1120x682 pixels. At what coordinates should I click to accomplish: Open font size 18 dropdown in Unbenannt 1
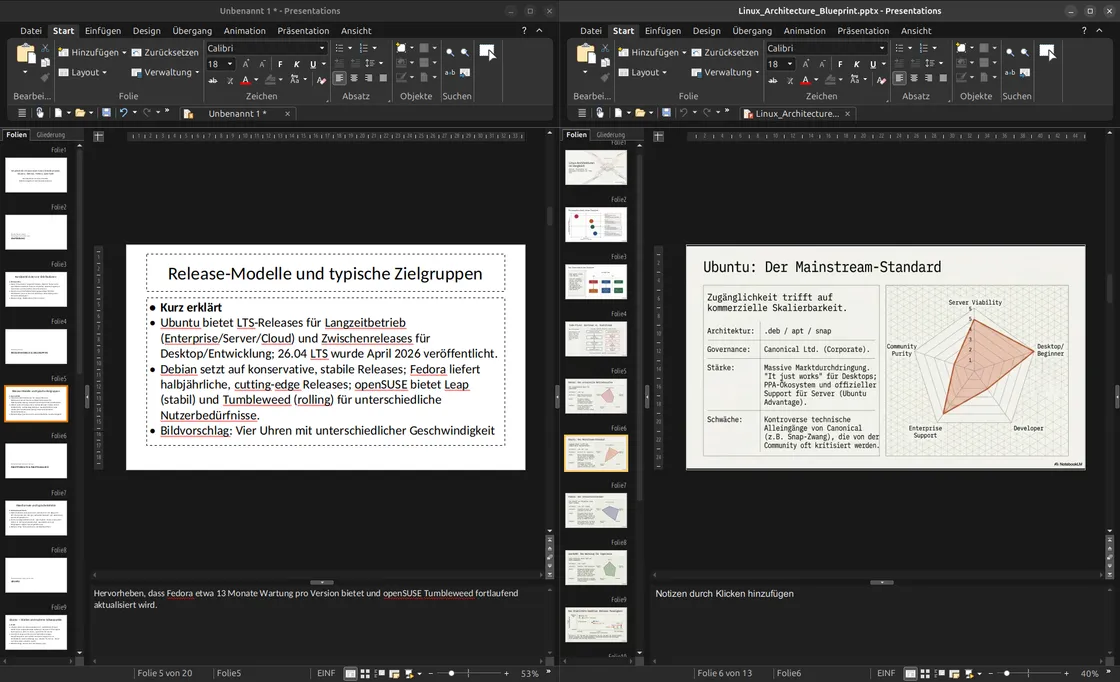click(x=230, y=64)
